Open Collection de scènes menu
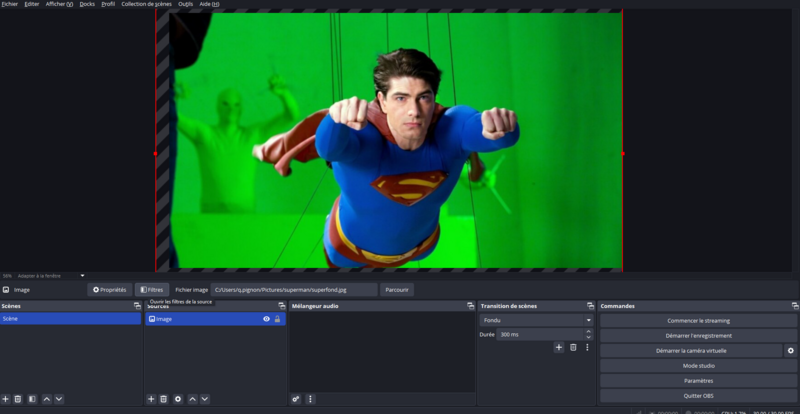The height and width of the screenshot is (414, 800). pyautogui.click(x=146, y=4)
